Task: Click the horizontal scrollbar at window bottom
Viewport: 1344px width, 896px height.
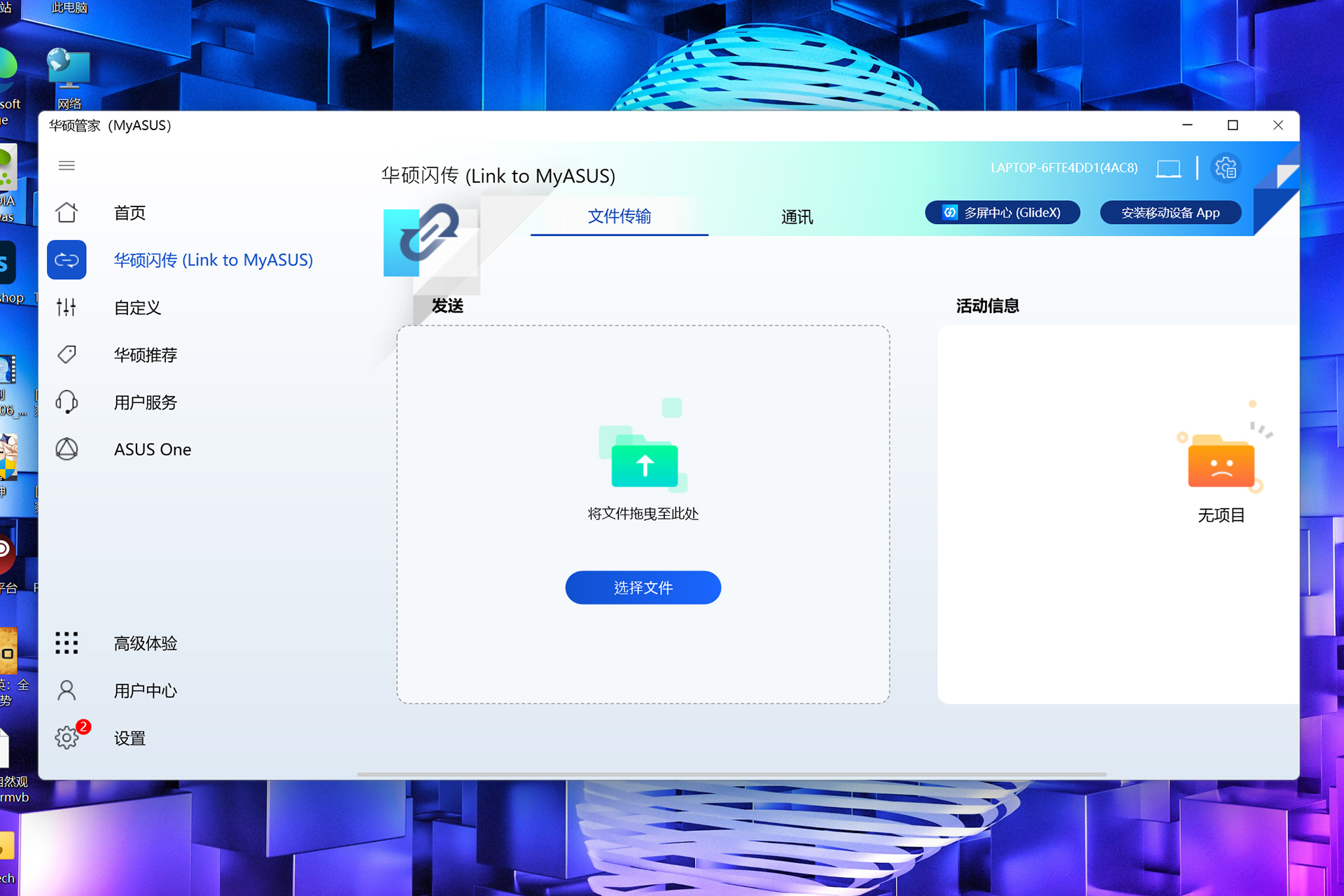Action: coord(731,774)
